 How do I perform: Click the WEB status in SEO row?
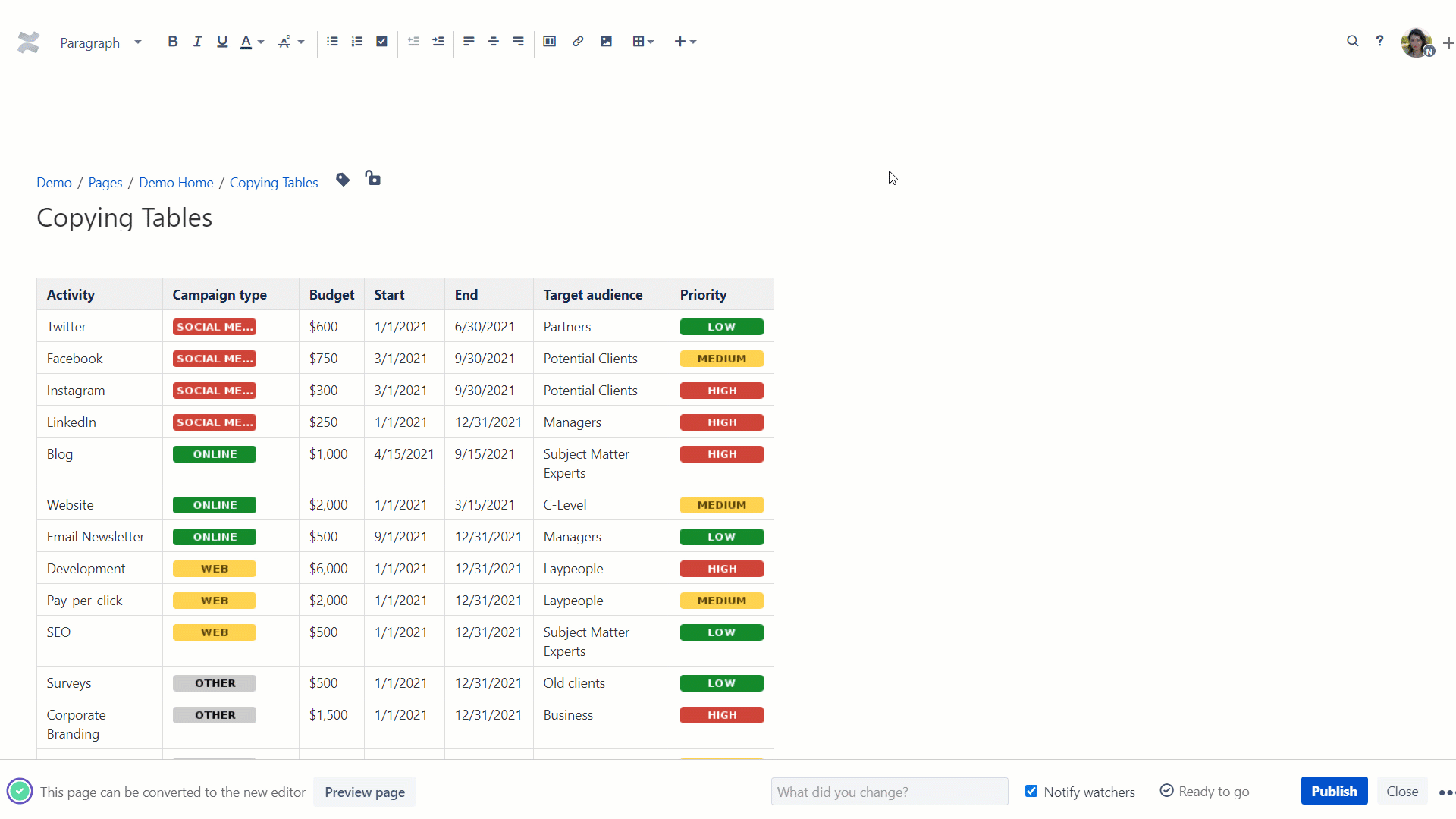(x=215, y=632)
